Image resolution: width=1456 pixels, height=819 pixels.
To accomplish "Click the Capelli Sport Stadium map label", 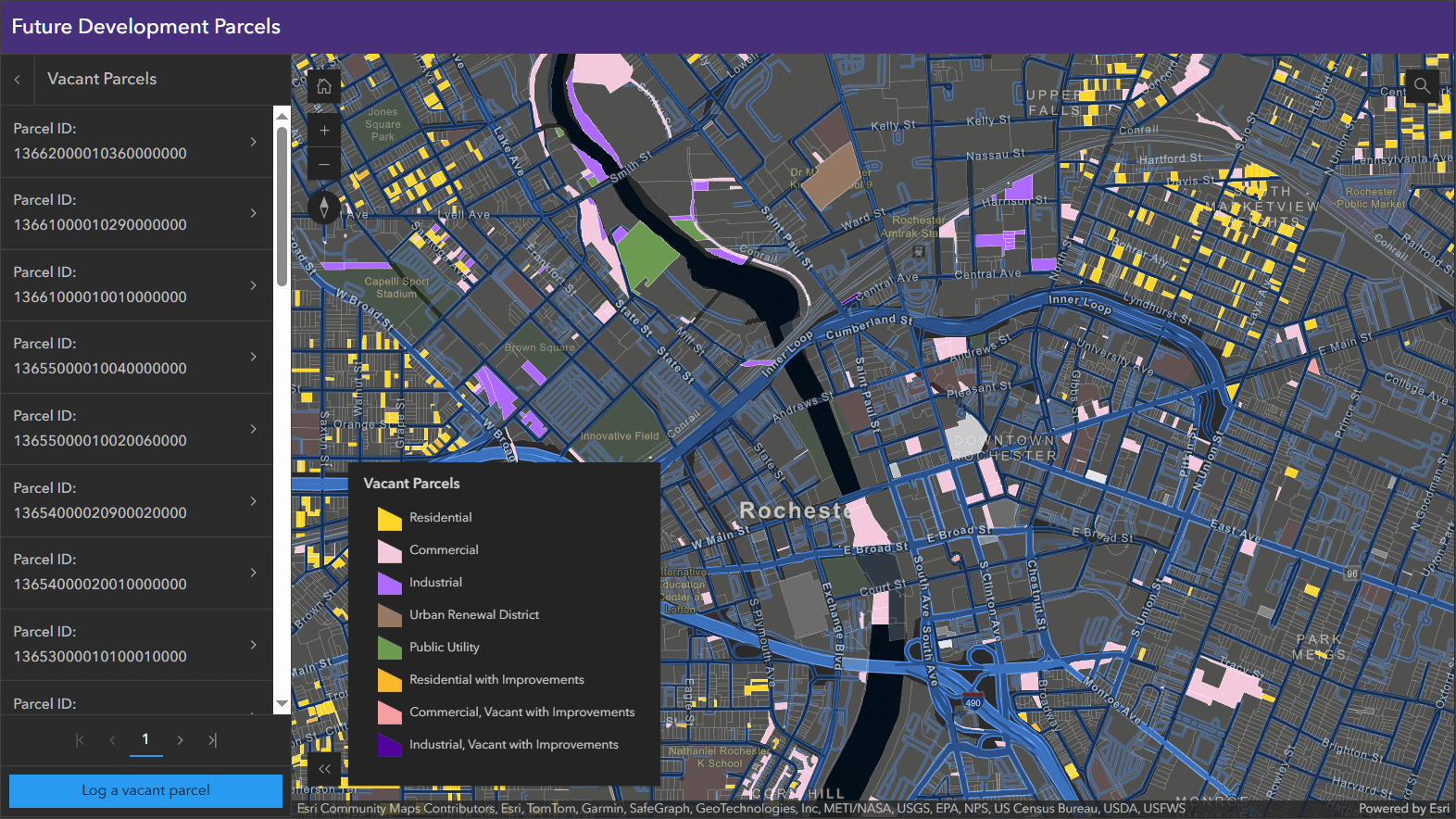I will tap(396, 288).
